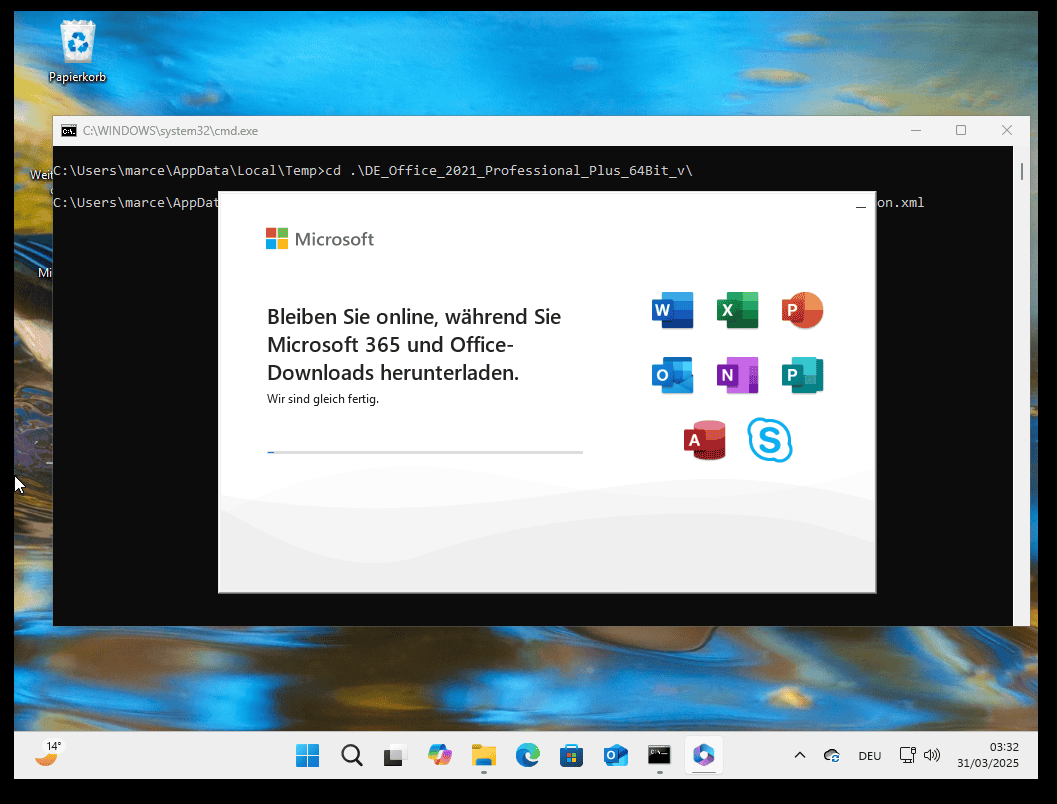Viewport: 1057px width, 804px height.
Task: Click the Skype icon in the installer
Action: coord(769,440)
